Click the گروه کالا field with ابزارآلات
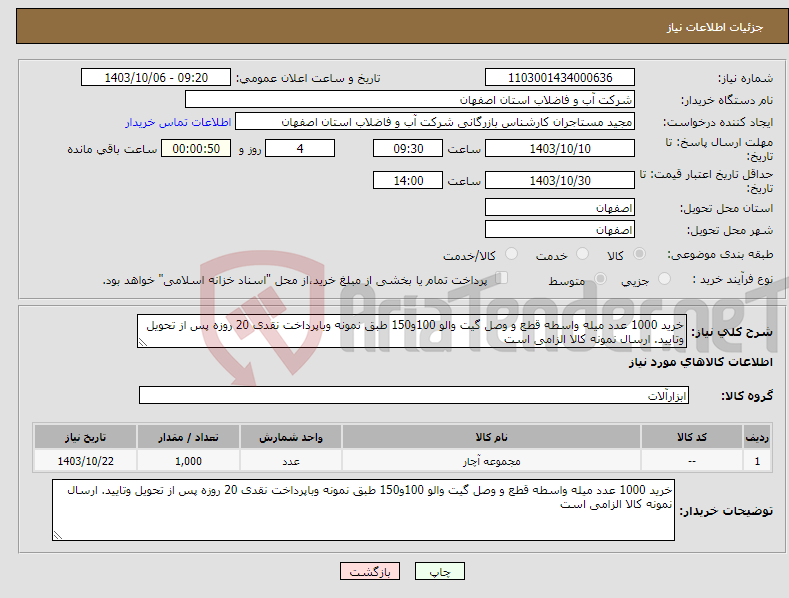This screenshot has height=598, width=789. click(414, 395)
